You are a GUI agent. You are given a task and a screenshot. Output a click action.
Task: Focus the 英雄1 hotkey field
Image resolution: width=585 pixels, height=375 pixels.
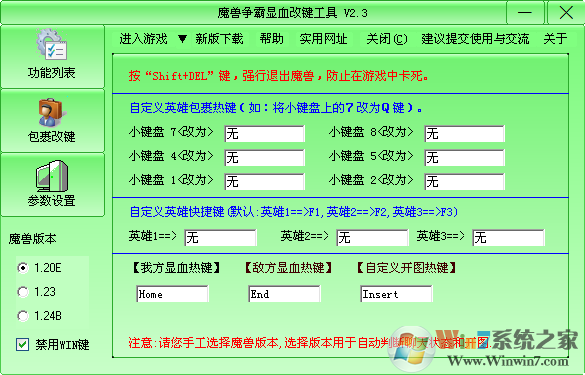point(220,238)
